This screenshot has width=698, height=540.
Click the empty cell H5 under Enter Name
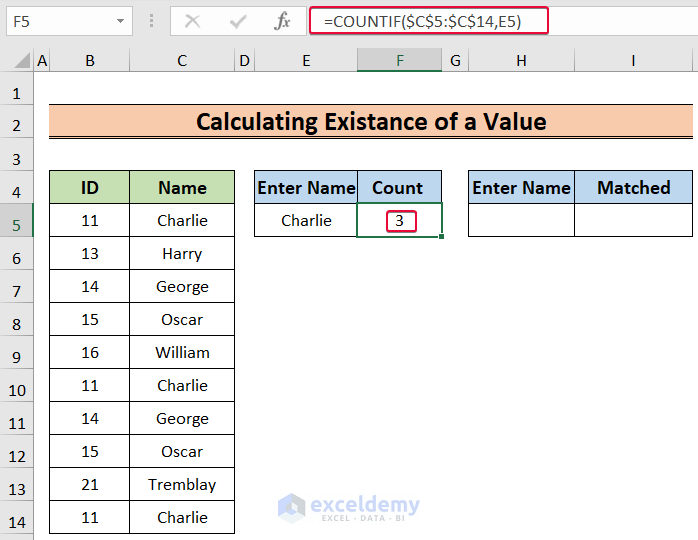(x=521, y=220)
